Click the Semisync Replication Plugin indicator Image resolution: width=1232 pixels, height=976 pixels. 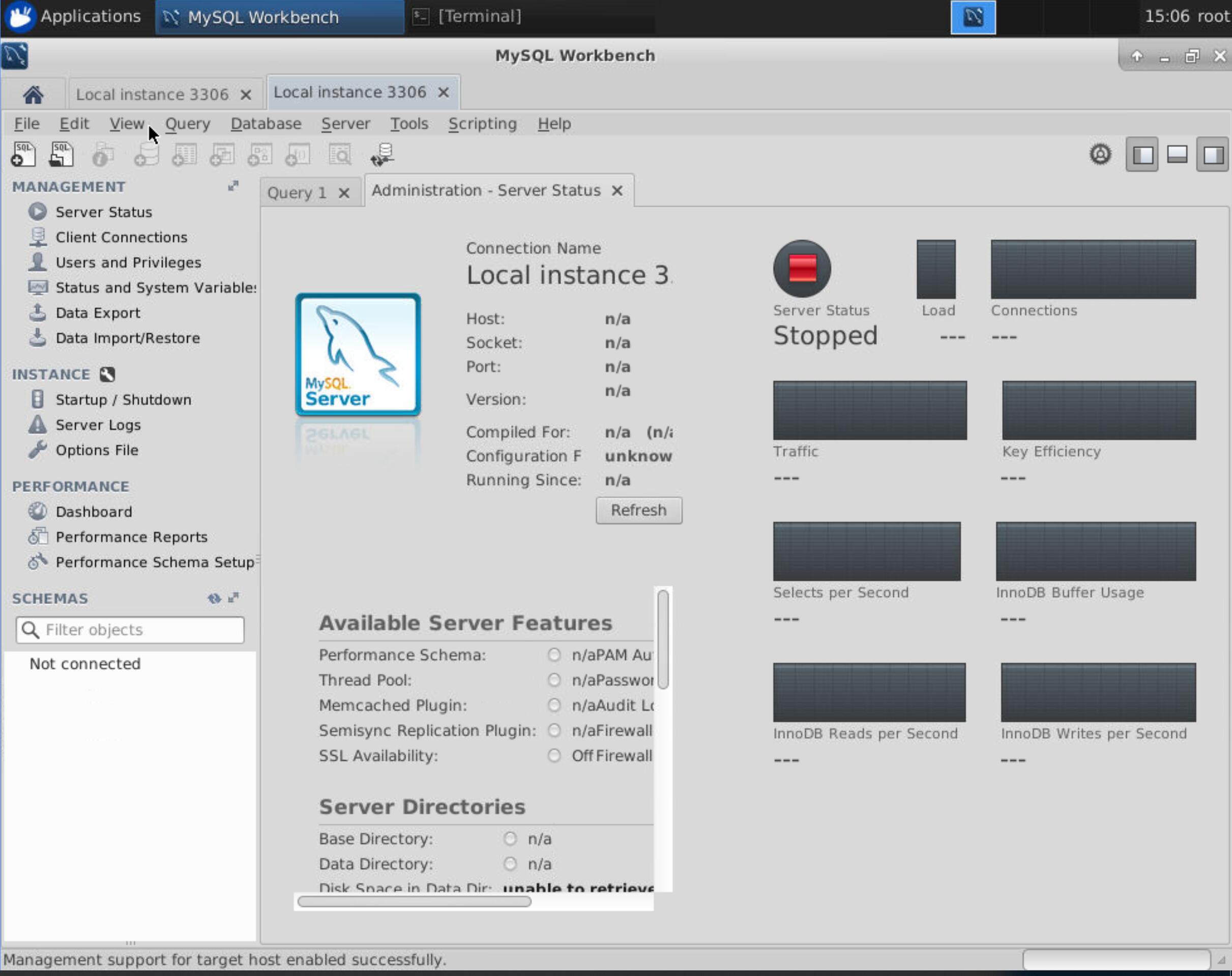pos(553,730)
